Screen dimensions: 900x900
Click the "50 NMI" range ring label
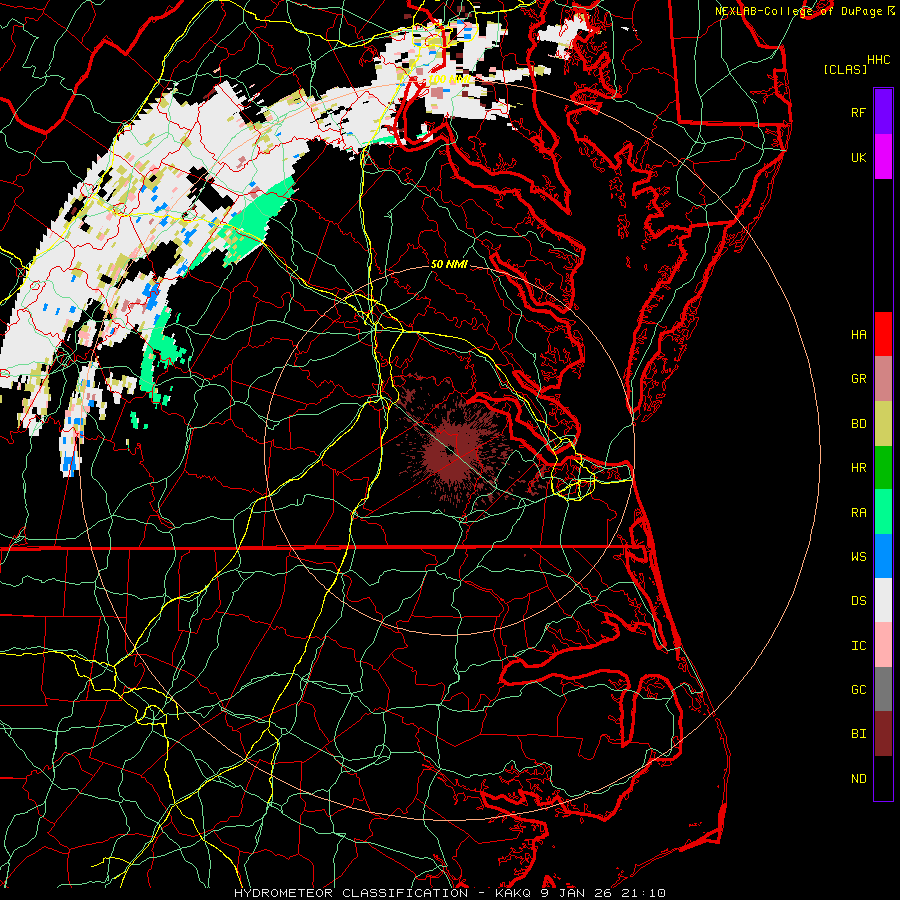(449, 264)
